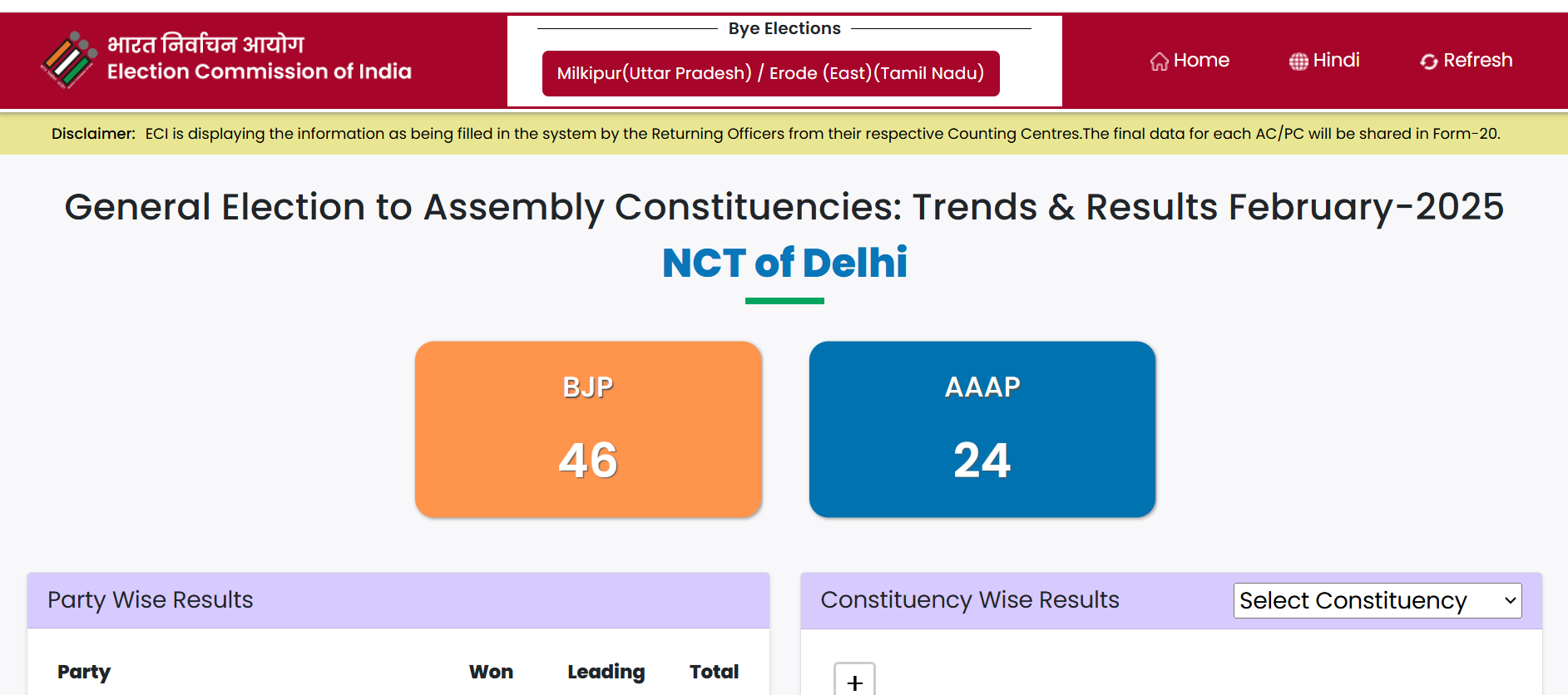Image resolution: width=1568 pixels, height=695 pixels.
Task: Click the NCT of Delhi heading
Action: click(x=784, y=263)
